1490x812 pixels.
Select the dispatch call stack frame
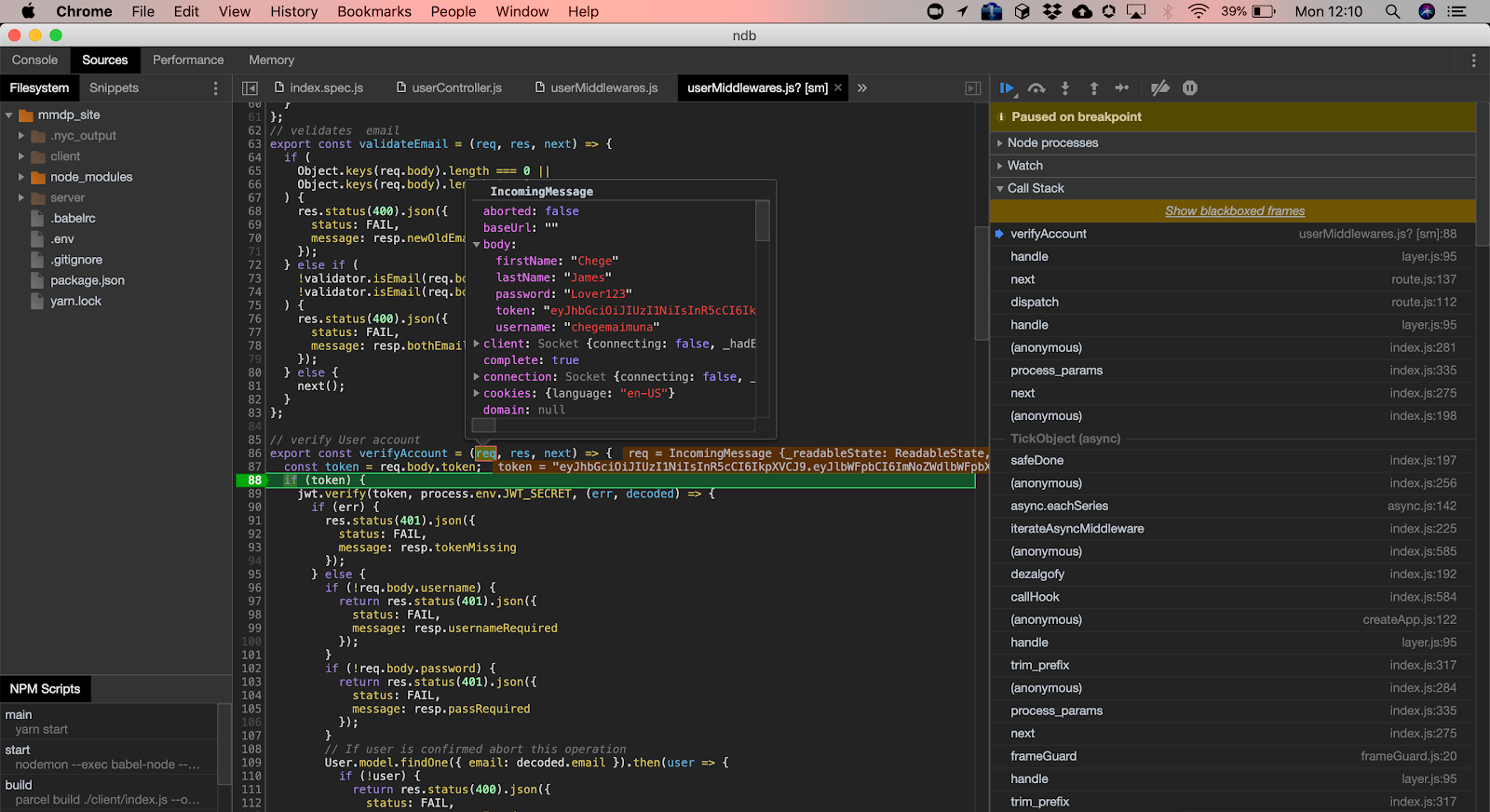pyautogui.click(x=1035, y=303)
